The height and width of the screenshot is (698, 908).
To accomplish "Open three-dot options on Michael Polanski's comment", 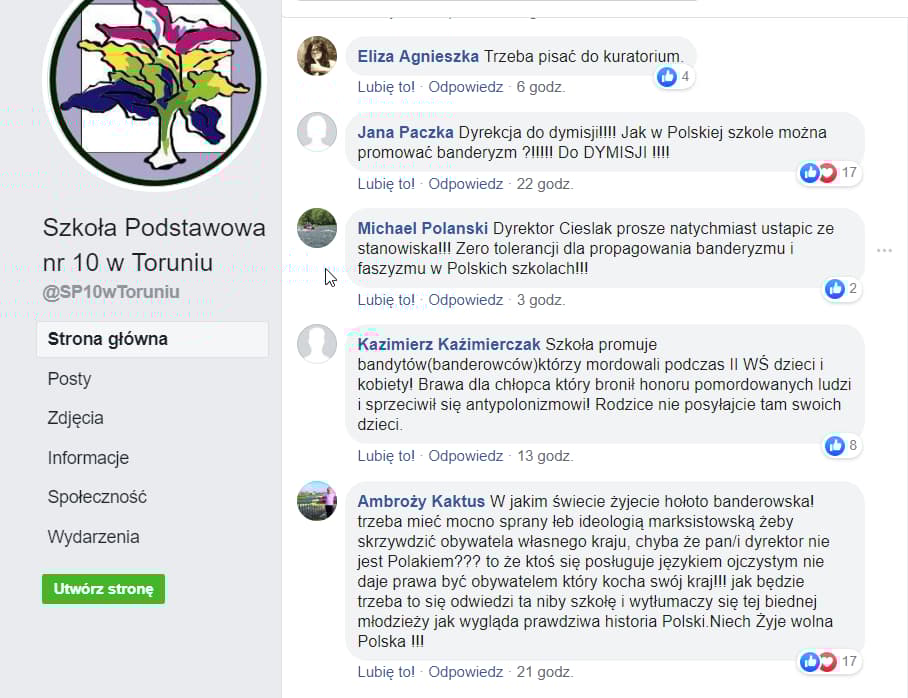I will [x=884, y=250].
